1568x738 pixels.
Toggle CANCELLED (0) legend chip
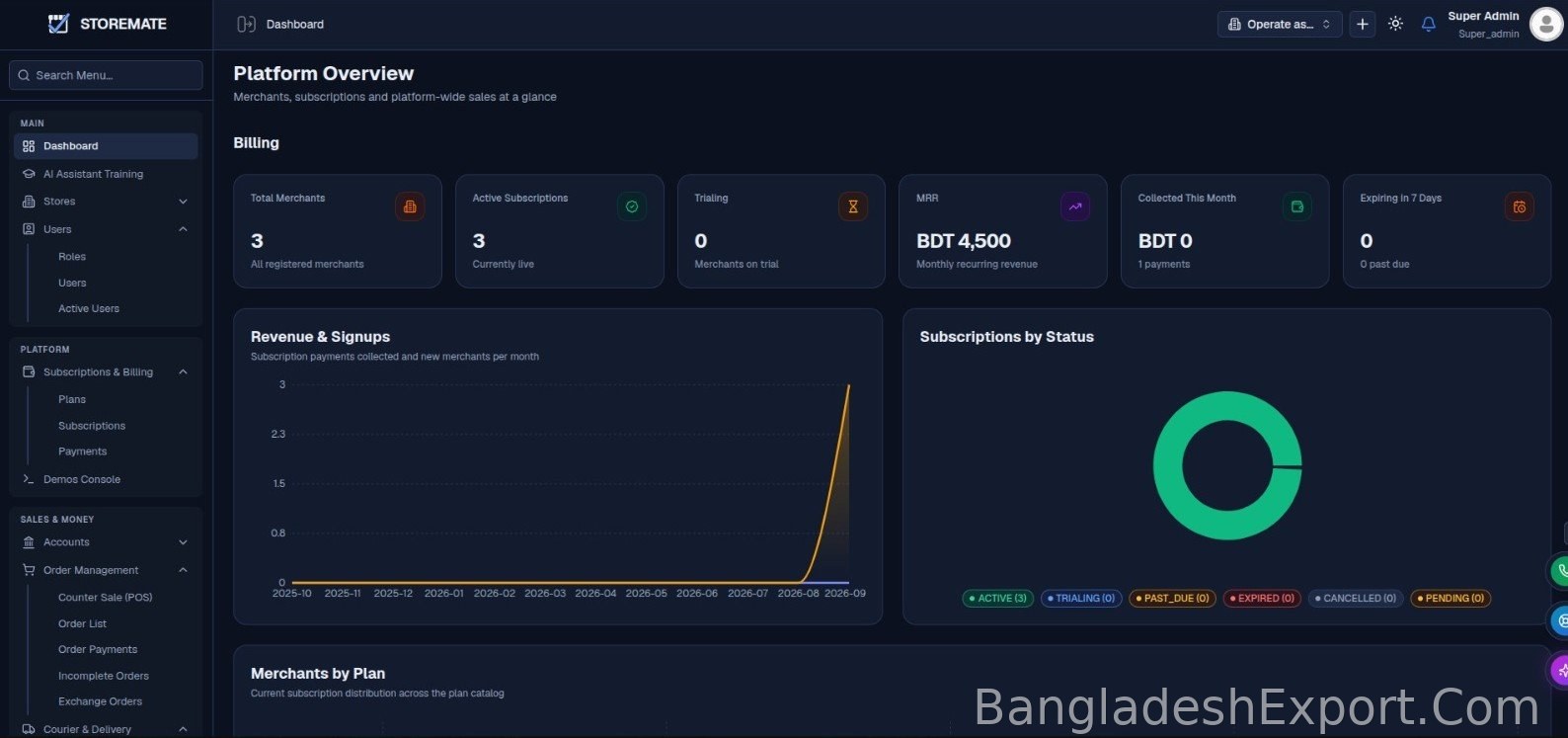(x=1356, y=598)
